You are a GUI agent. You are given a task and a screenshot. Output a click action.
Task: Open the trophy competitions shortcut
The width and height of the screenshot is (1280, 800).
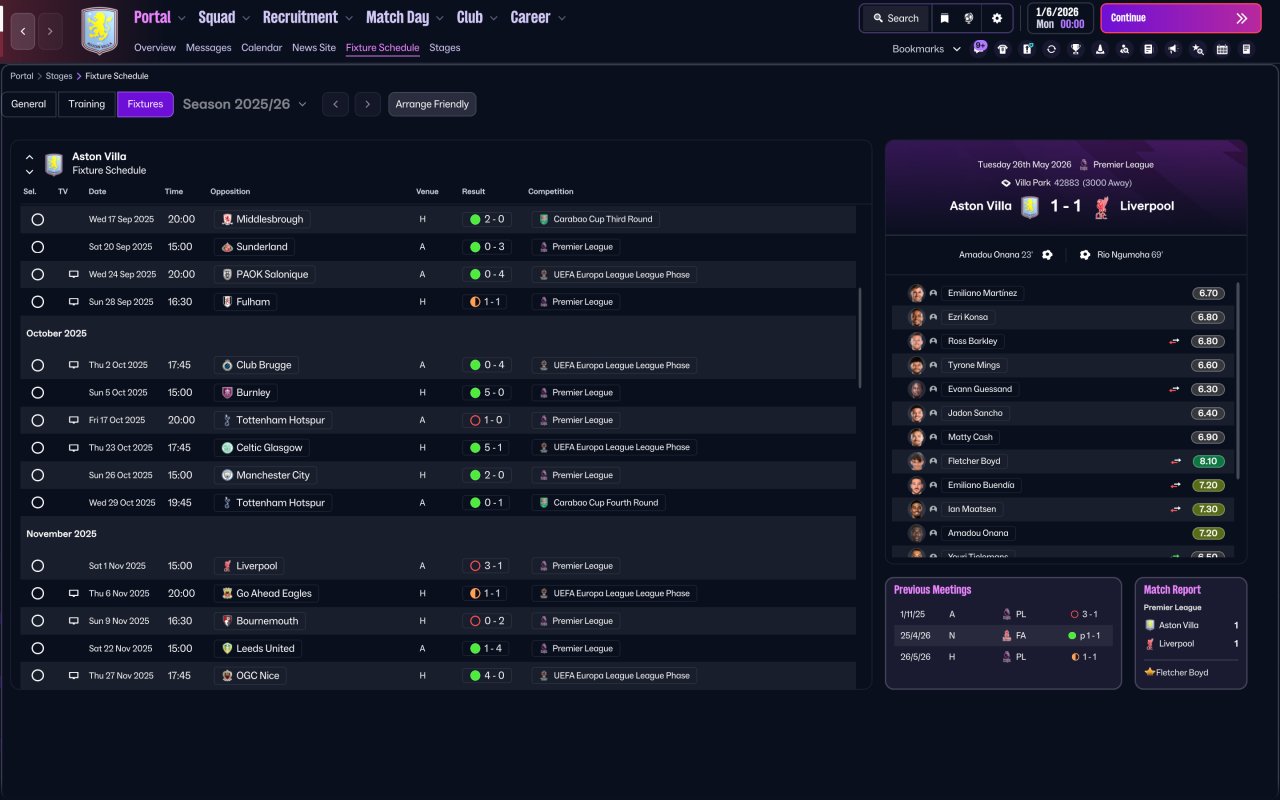tap(1076, 49)
